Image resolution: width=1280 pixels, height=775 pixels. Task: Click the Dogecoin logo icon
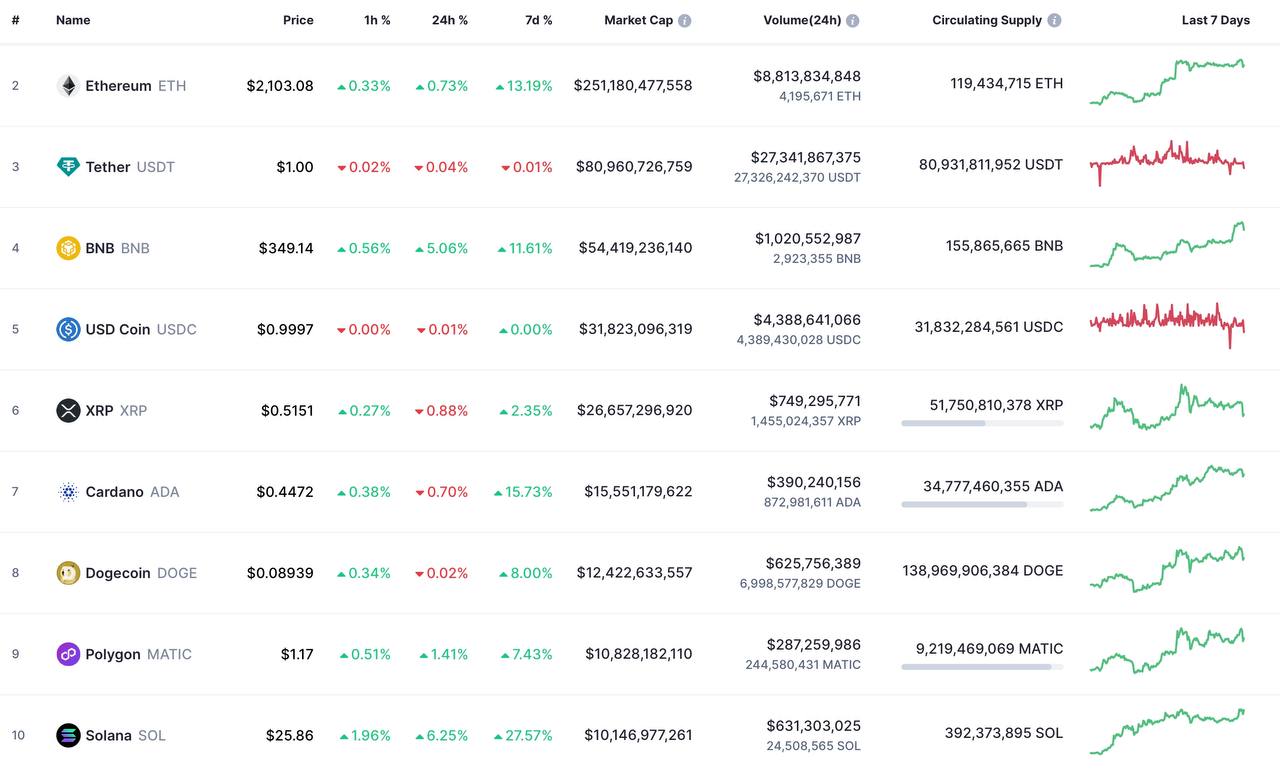[x=68, y=573]
